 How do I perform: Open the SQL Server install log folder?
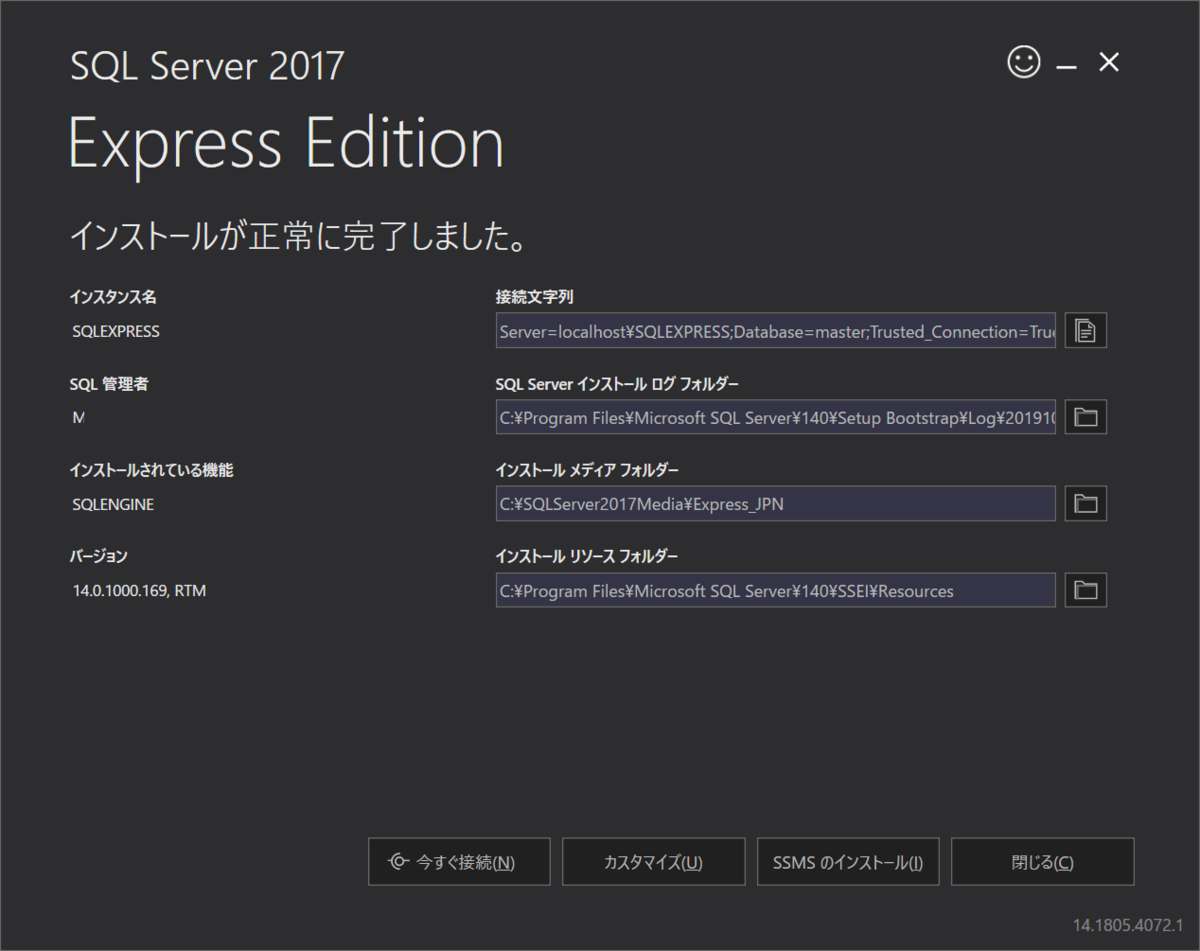click(1086, 417)
